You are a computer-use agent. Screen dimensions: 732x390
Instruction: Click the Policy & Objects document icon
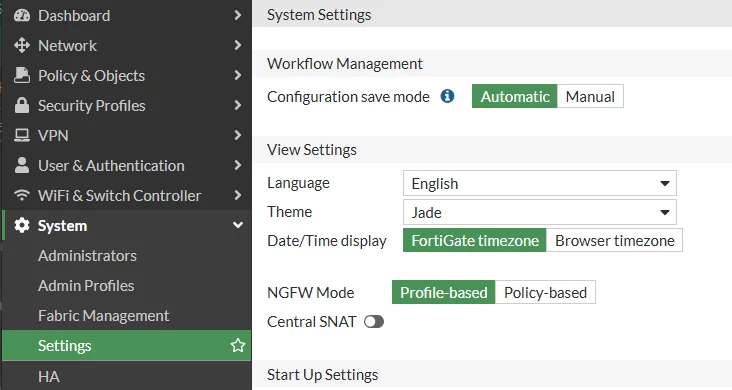tap(21, 75)
